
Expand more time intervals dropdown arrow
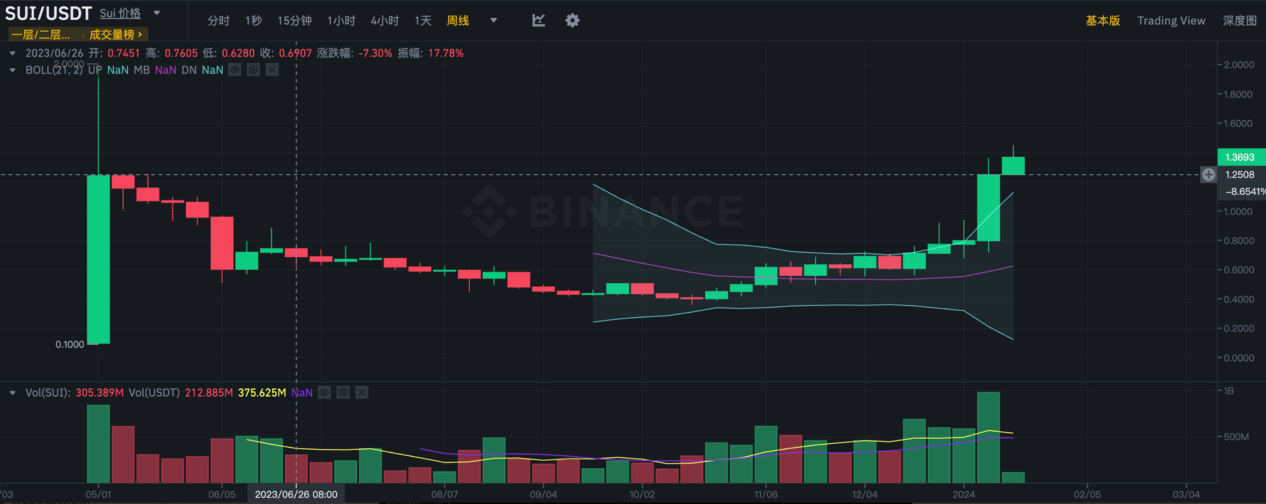[493, 20]
